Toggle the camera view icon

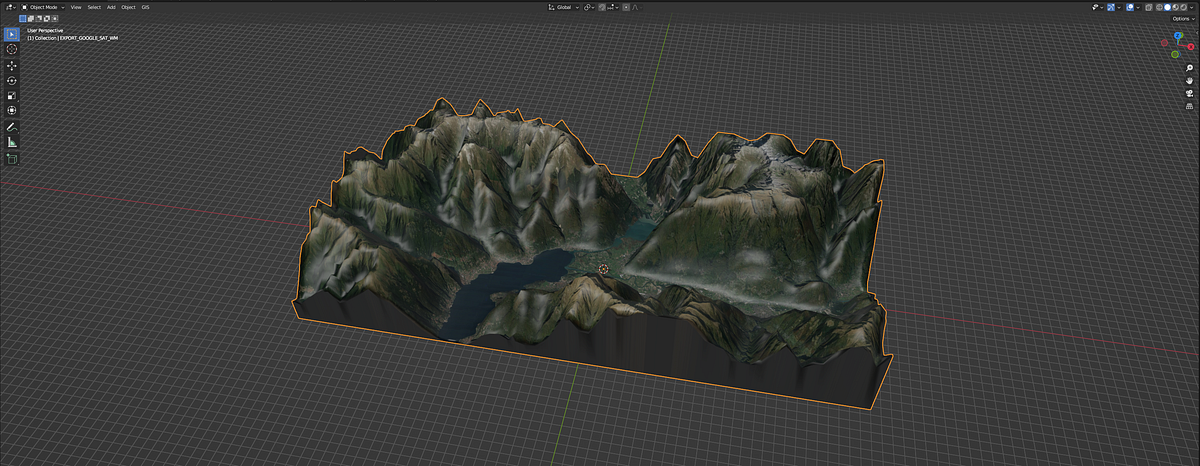click(x=1190, y=92)
